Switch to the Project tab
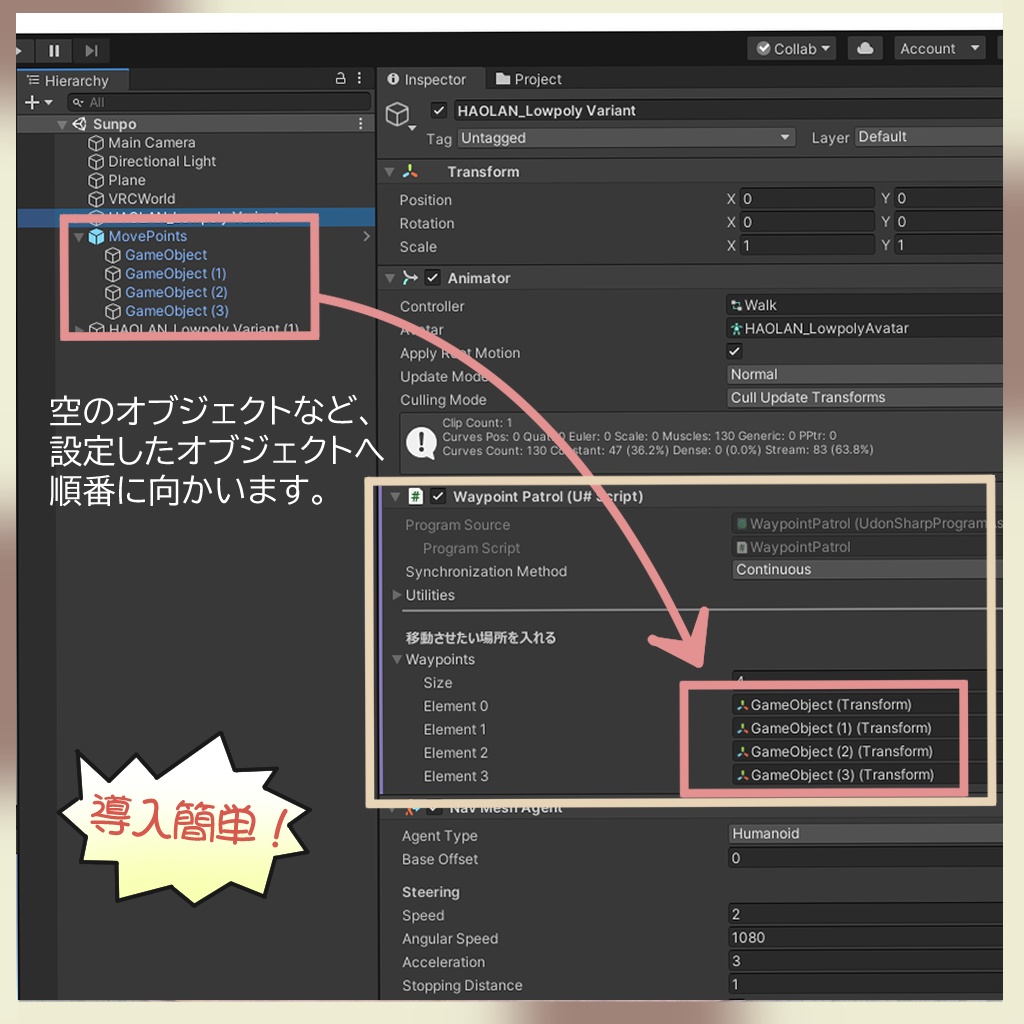 click(529, 80)
